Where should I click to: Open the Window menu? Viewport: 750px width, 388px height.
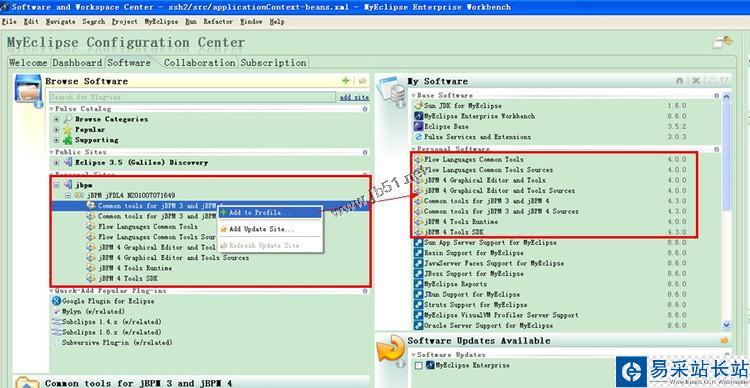coord(251,22)
